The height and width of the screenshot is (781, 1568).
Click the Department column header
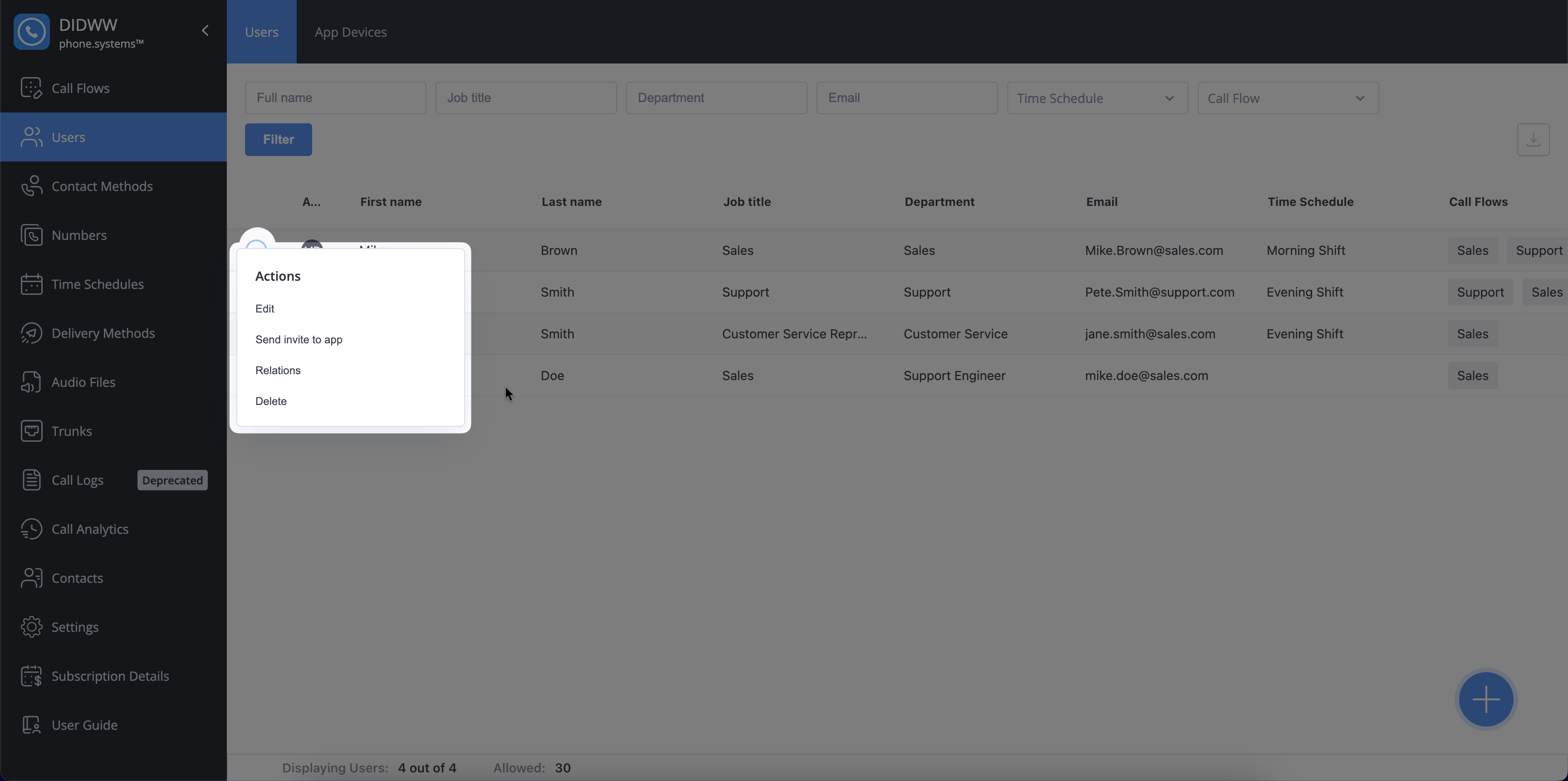(x=939, y=202)
